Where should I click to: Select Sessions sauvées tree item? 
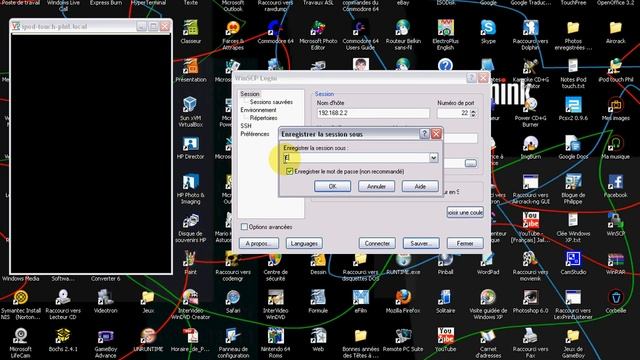pyautogui.click(x=271, y=102)
